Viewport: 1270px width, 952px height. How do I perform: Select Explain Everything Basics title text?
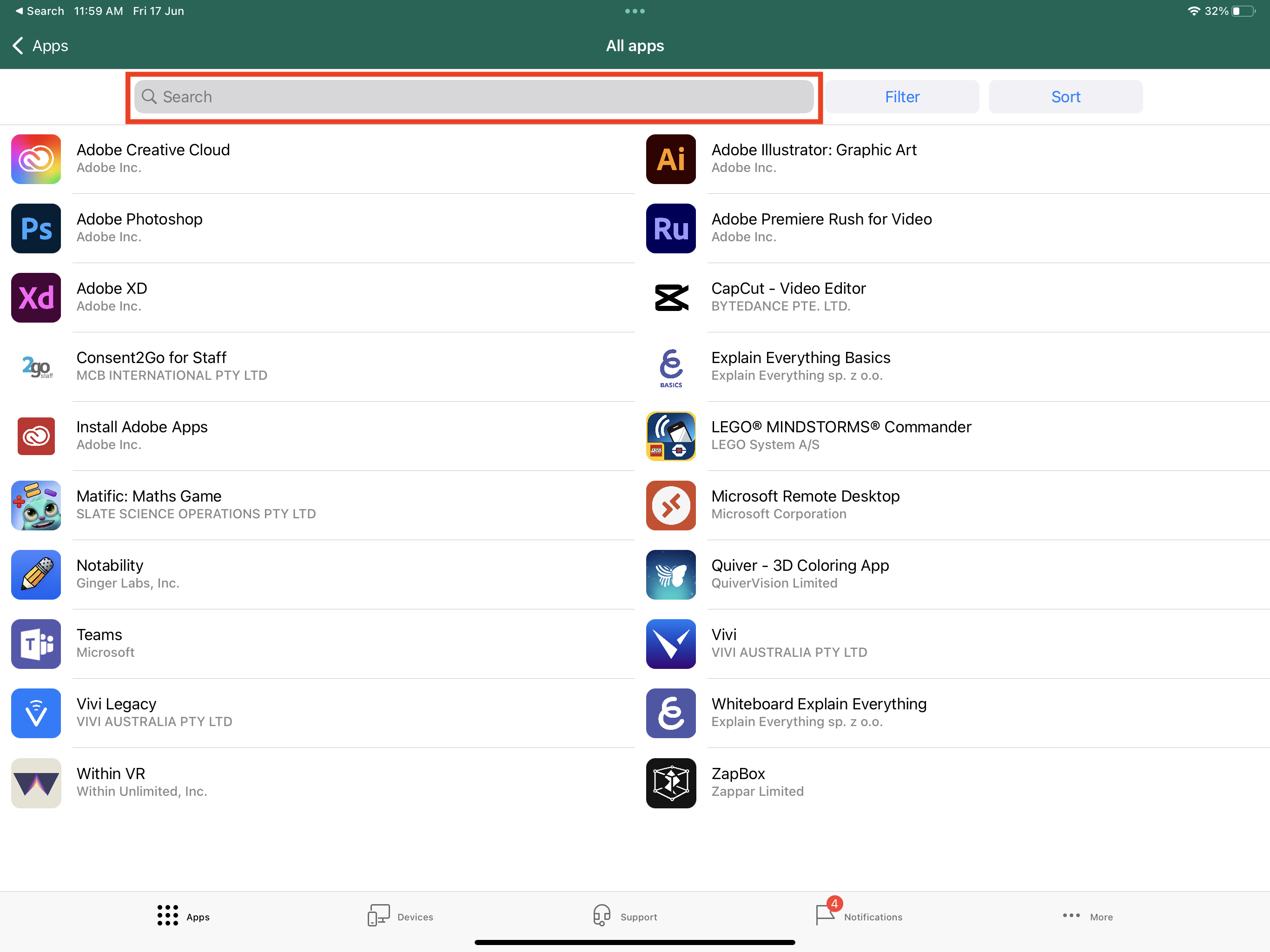click(801, 357)
